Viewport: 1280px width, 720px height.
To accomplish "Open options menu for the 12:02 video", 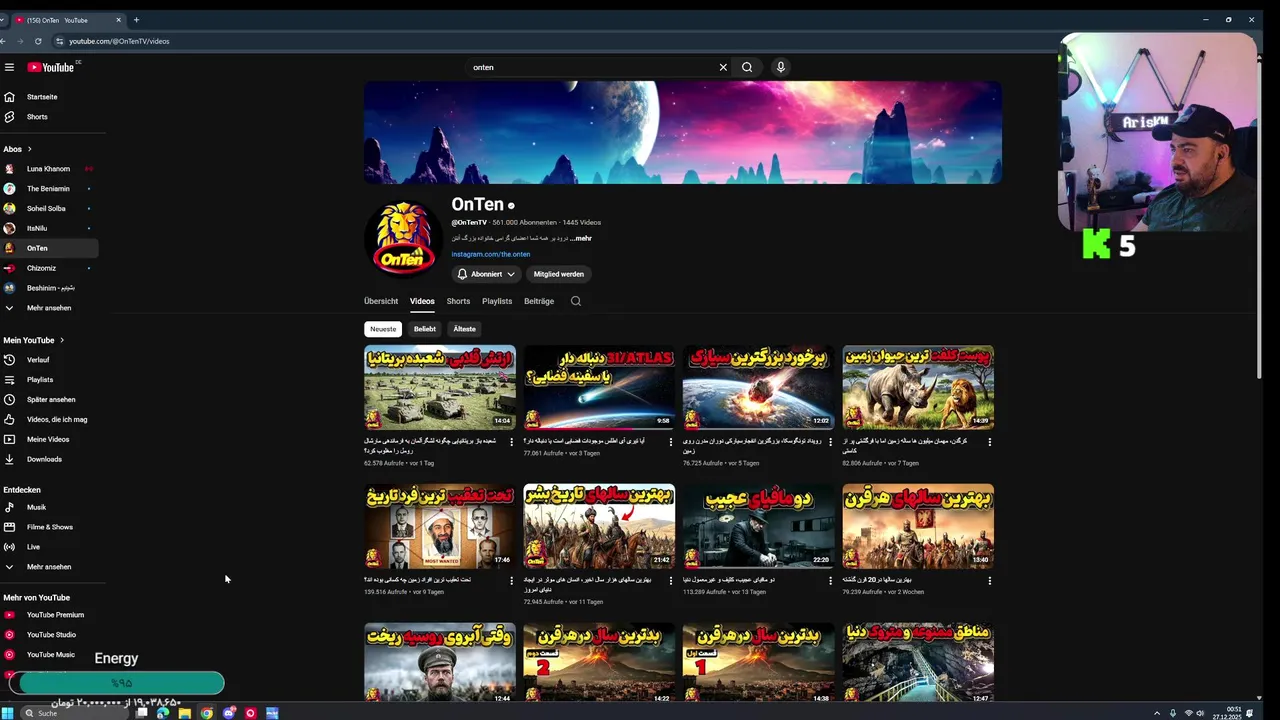I will tap(830, 441).
